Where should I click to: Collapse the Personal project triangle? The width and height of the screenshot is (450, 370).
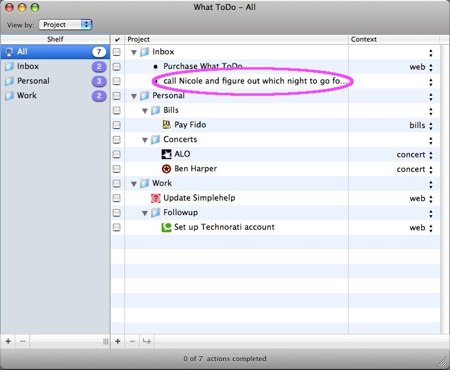coord(134,96)
